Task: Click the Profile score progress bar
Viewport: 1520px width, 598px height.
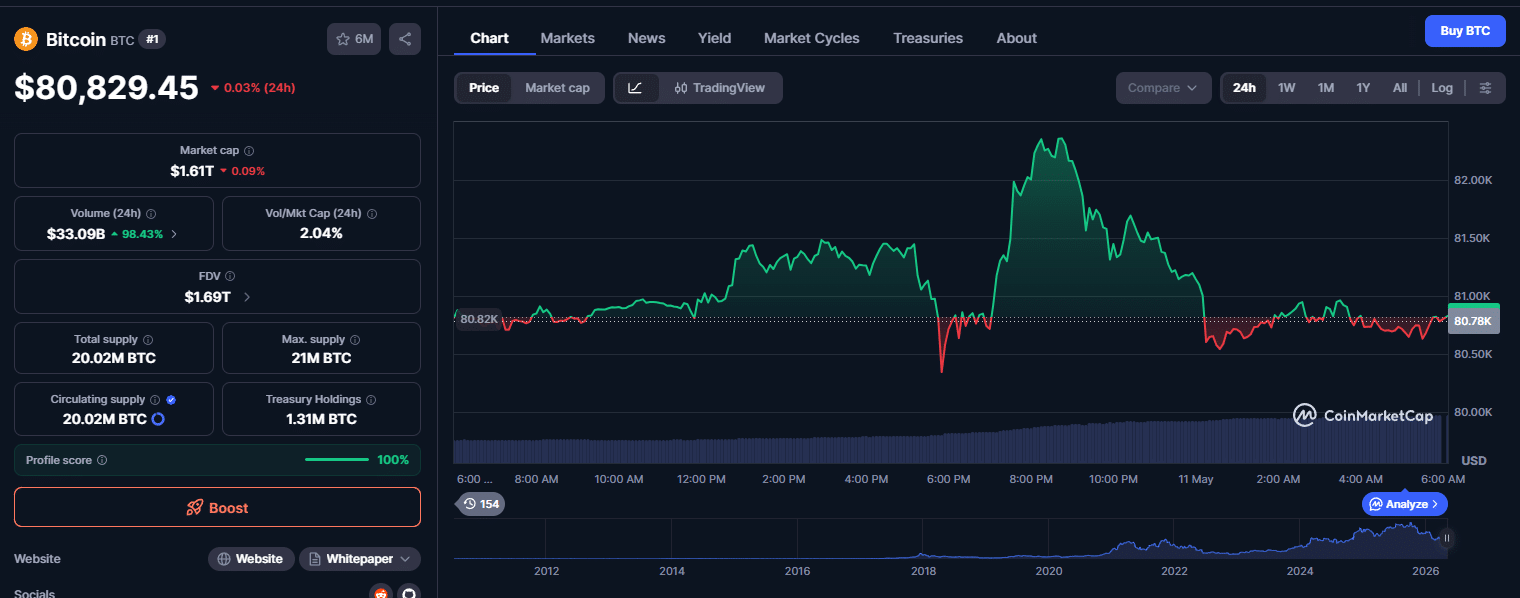Action: coord(337,460)
